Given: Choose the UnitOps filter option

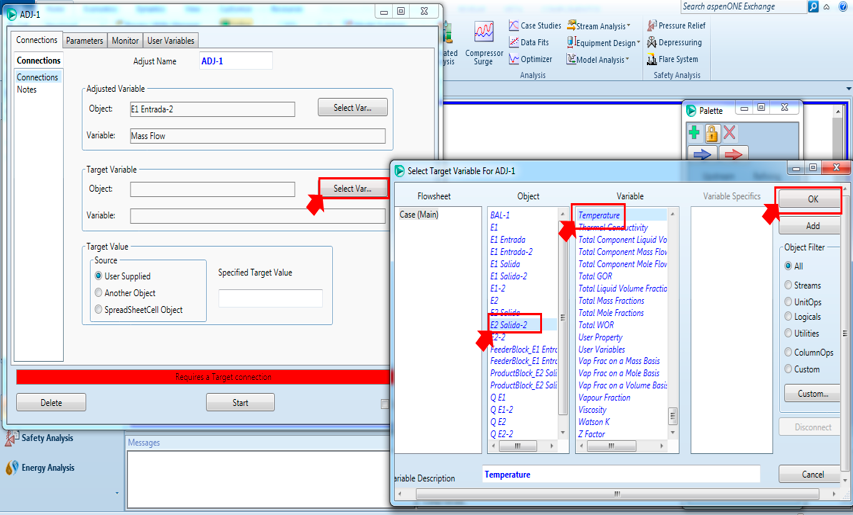Looking at the screenshot, I should coord(789,302).
